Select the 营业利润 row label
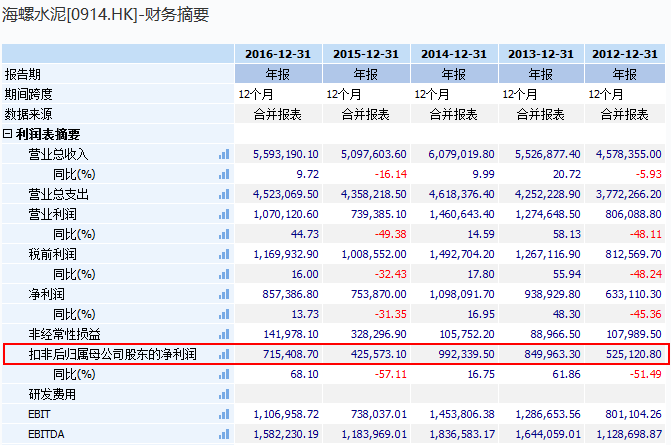Screen dimensions: 671x445 pyautogui.click(x=53, y=214)
